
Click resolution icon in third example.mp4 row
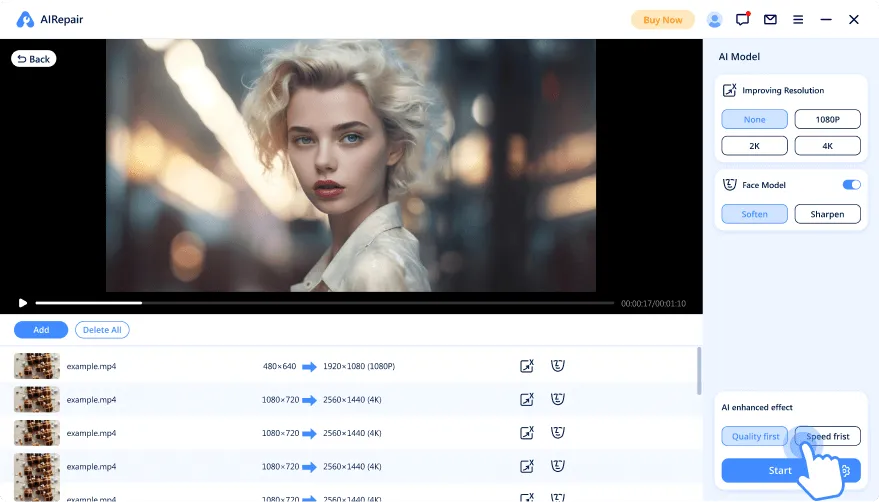[527, 432]
